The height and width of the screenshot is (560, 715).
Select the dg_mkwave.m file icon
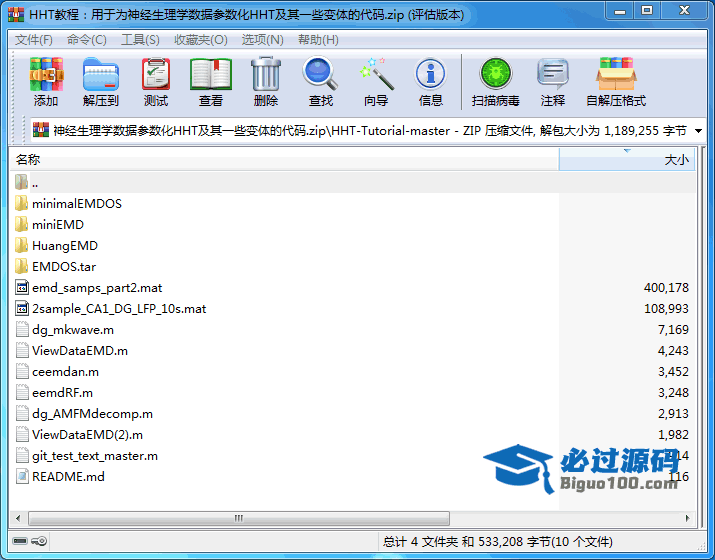[x=22, y=329]
